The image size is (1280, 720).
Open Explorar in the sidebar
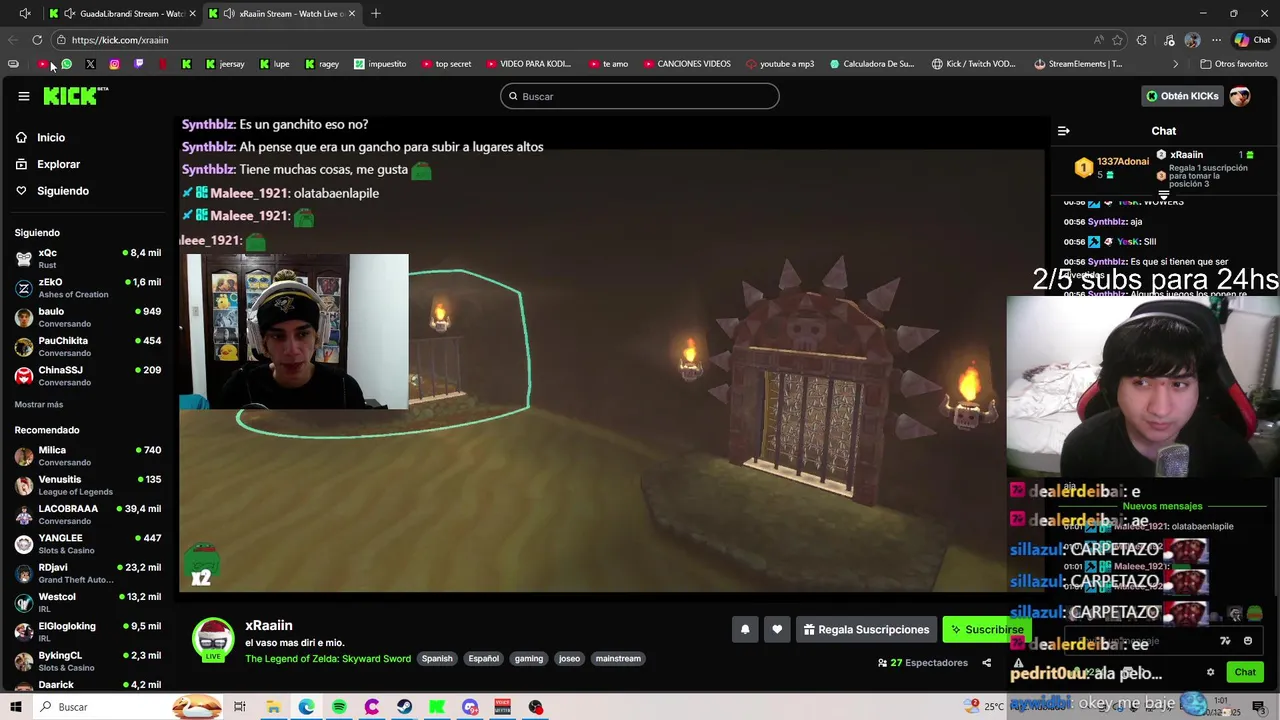58,164
